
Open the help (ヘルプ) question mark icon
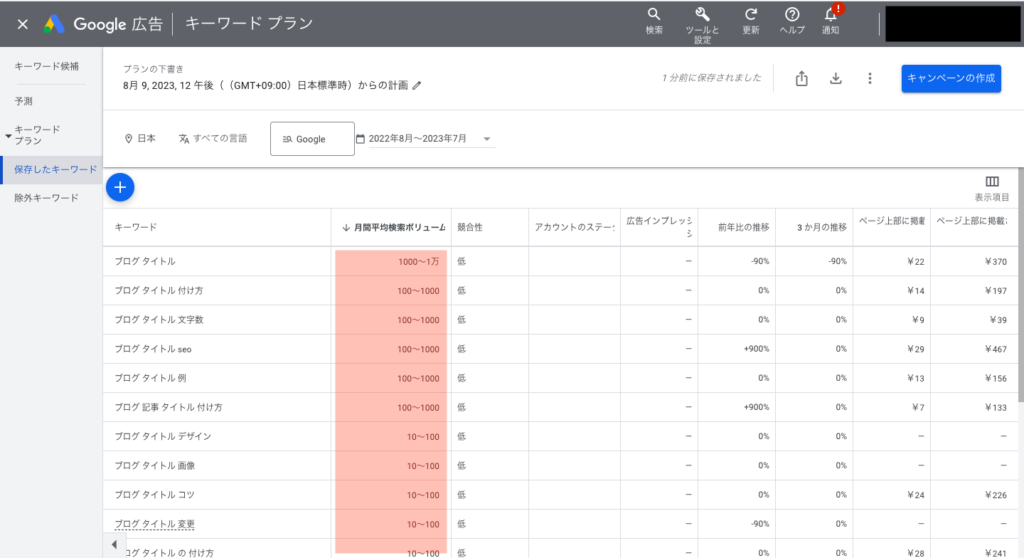pyautogui.click(x=792, y=15)
